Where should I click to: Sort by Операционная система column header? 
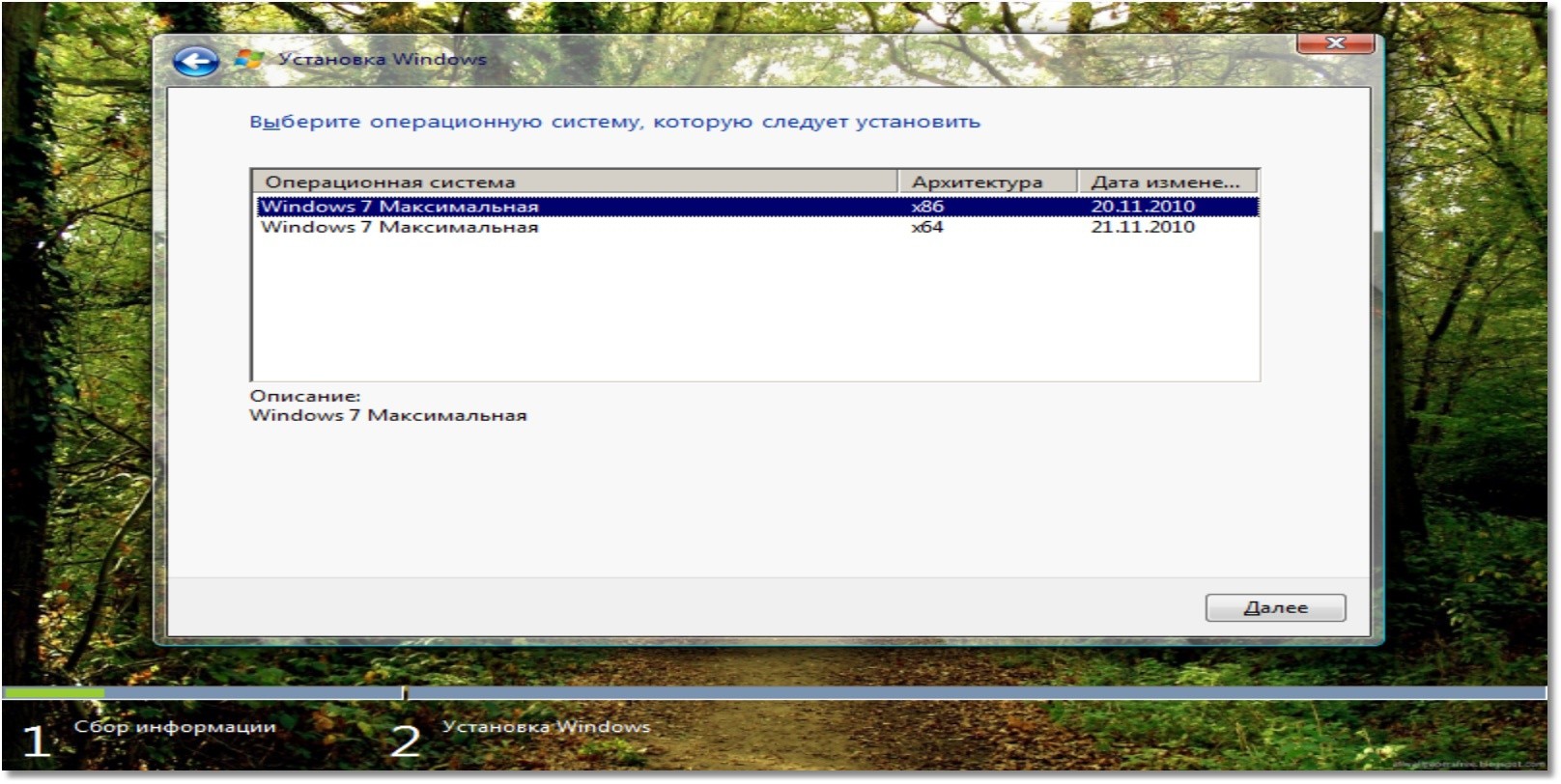tap(576, 182)
